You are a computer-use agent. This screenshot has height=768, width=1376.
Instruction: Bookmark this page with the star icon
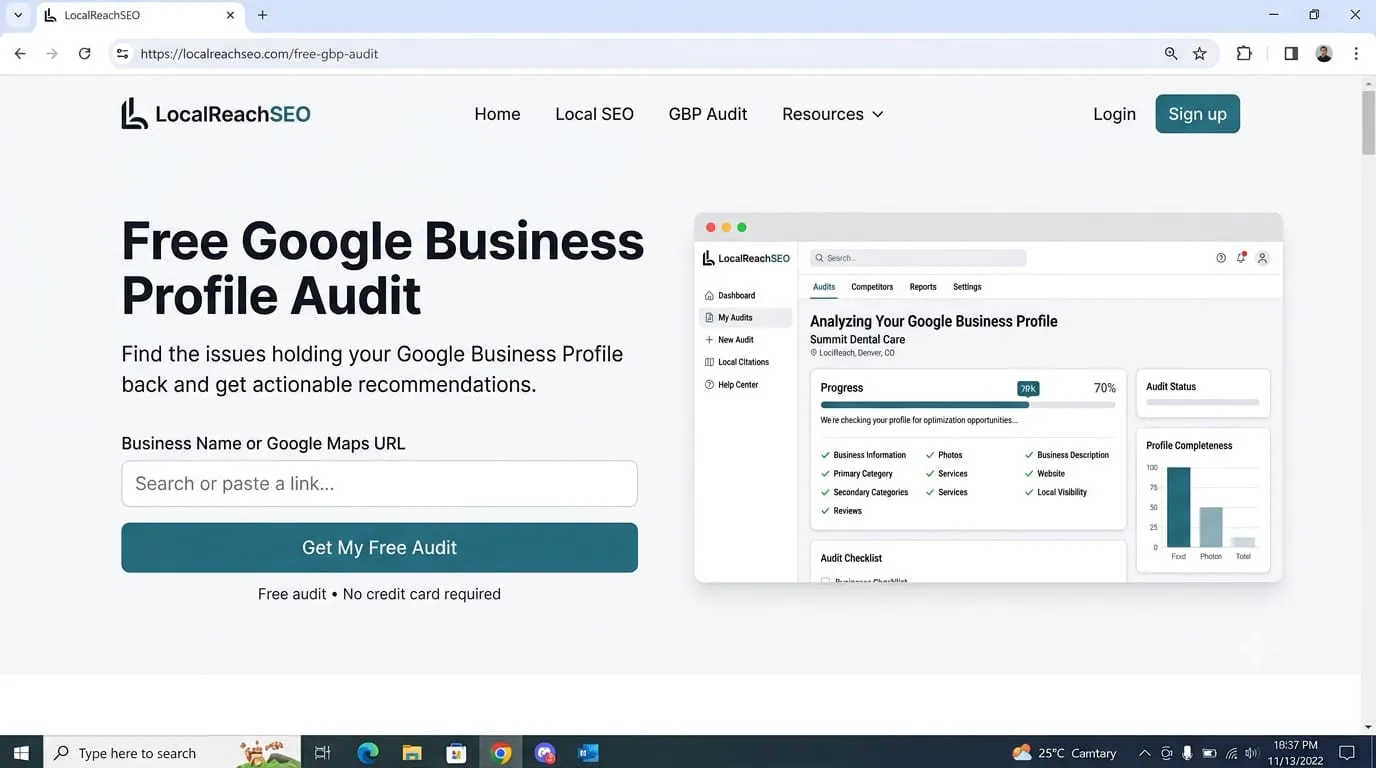pos(1200,54)
